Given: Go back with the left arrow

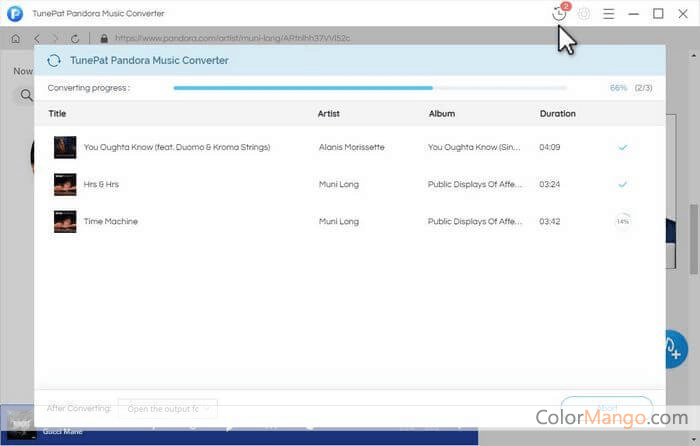Looking at the screenshot, I should coord(36,38).
